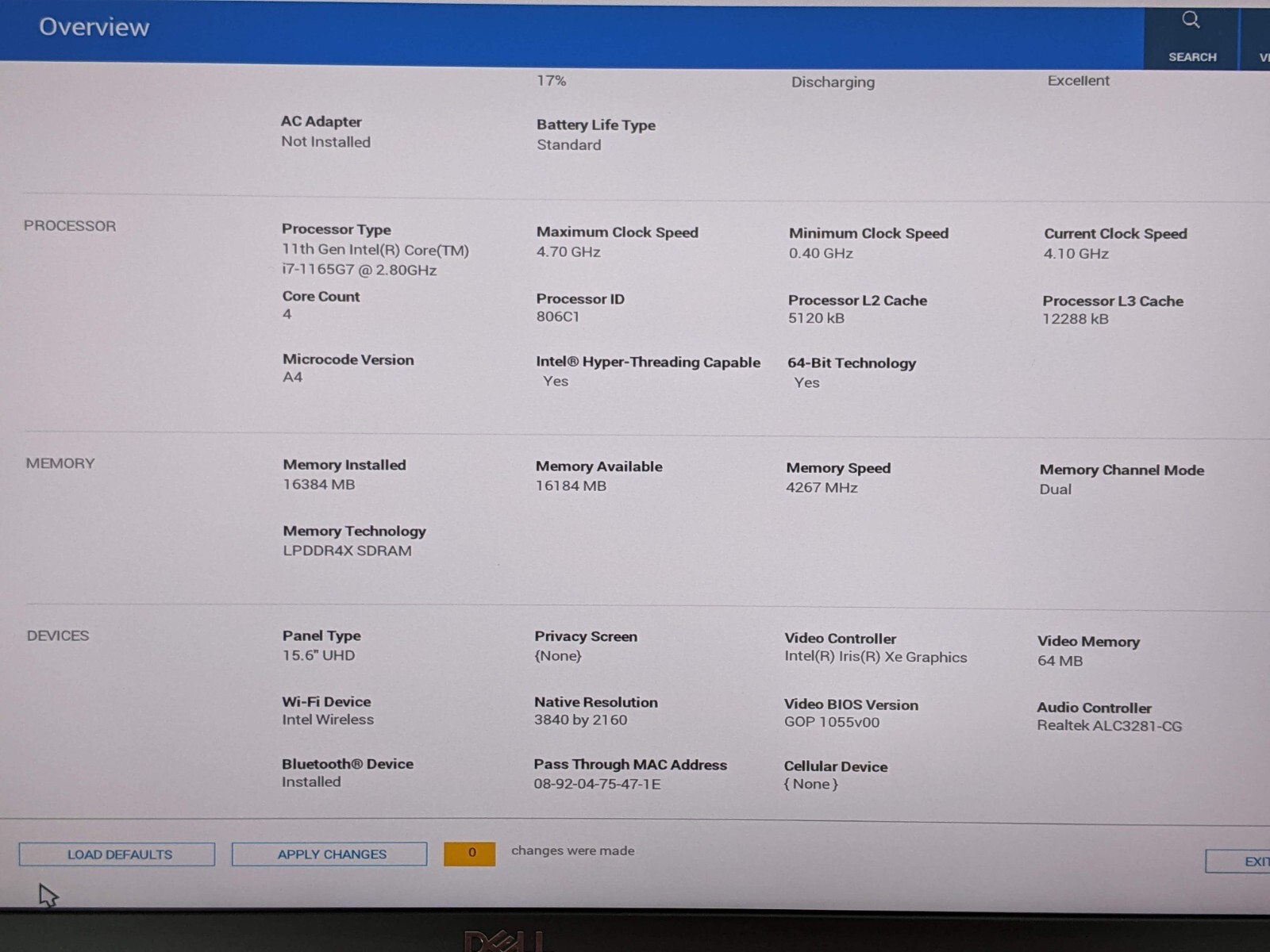This screenshot has height=952, width=1270.
Task: Click Bluetooth Device value Installed
Action: (x=311, y=782)
